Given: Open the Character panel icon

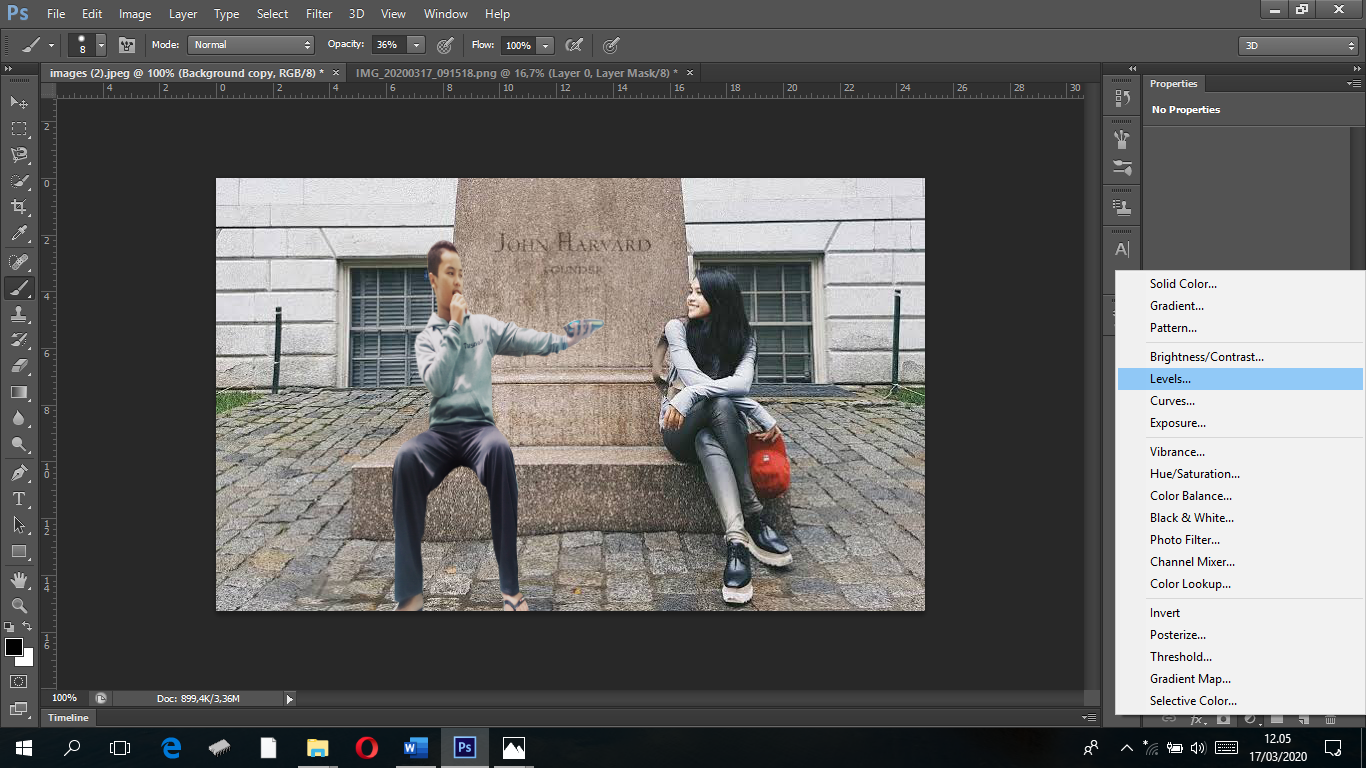Looking at the screenshot, I should point(1122,249).
